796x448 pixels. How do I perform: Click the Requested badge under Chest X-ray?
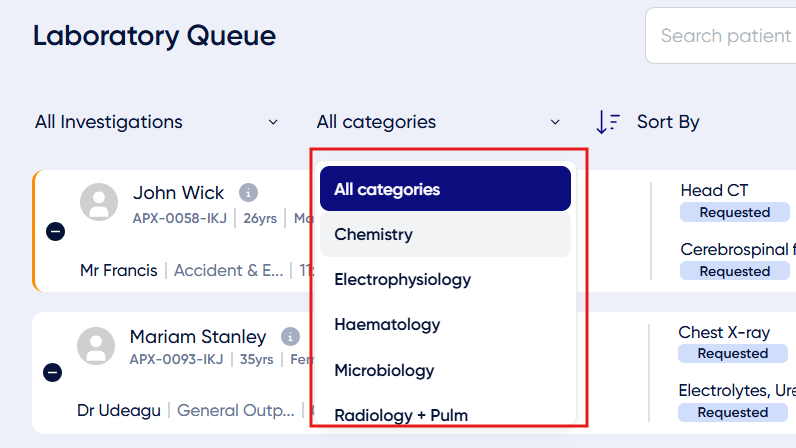pos(733,354)
